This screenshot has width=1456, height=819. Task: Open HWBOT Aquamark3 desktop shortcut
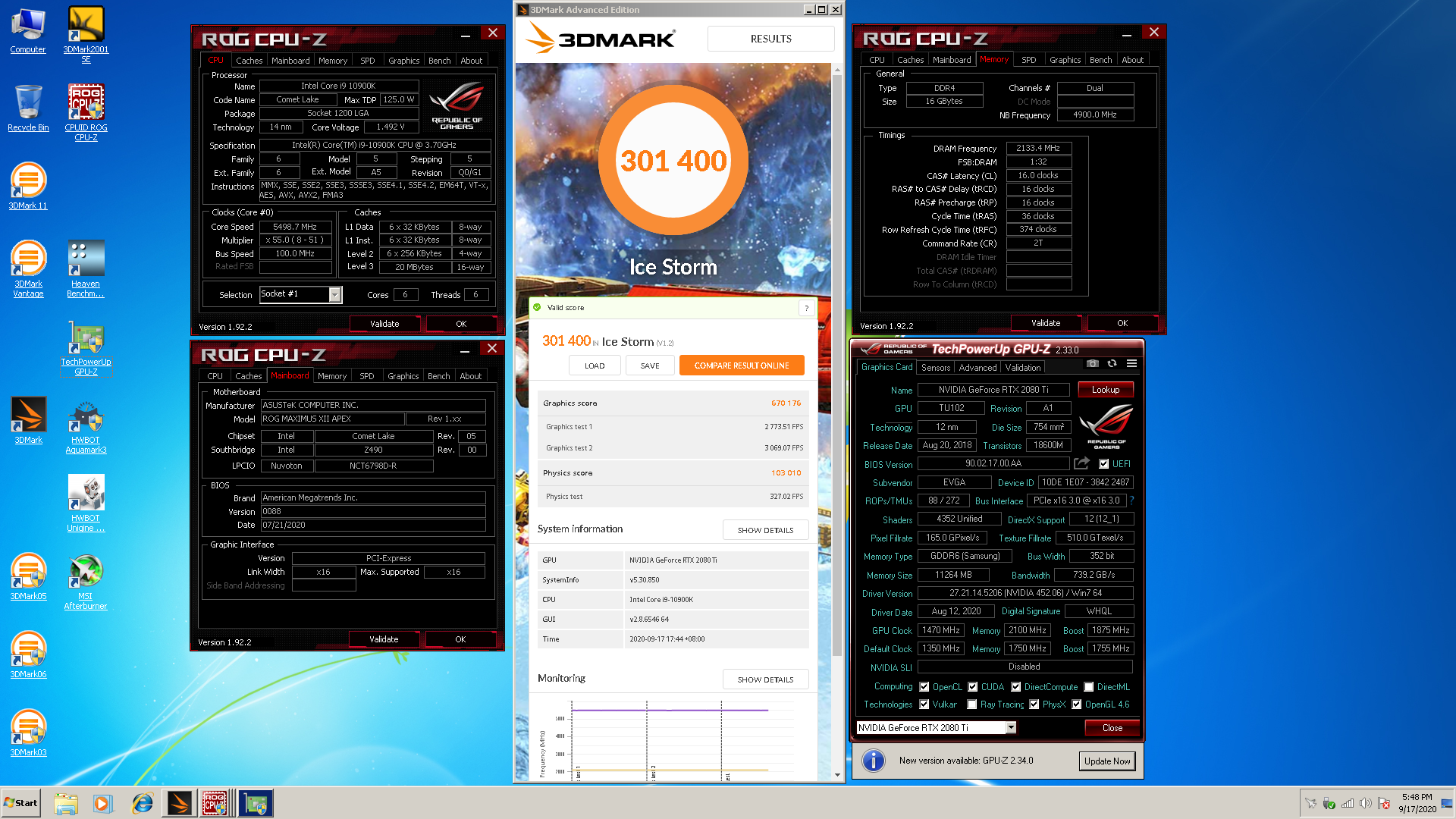click(x=86, y=425)
